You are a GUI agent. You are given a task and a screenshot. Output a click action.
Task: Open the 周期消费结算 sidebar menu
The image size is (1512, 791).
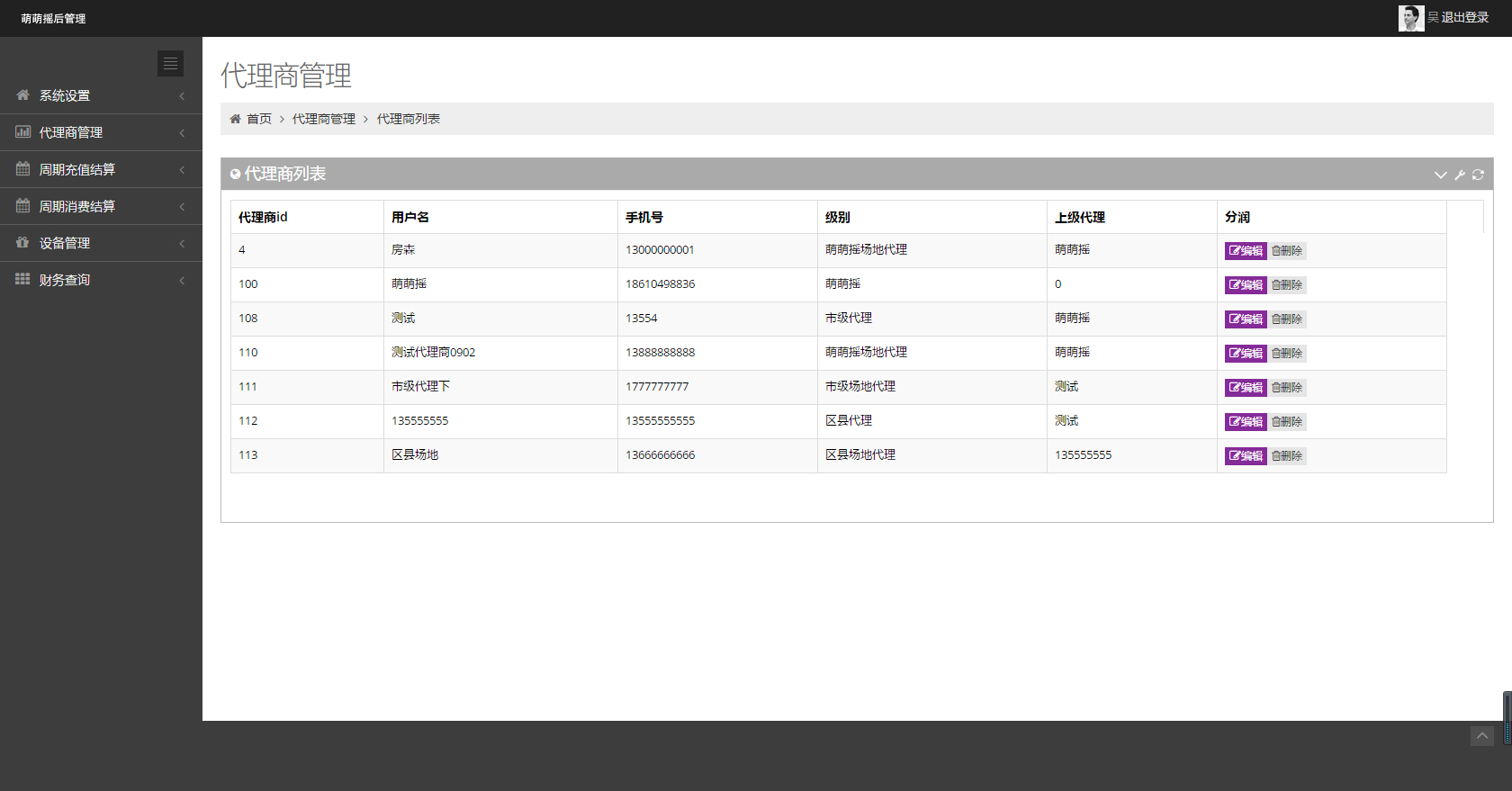coord(101,206)
